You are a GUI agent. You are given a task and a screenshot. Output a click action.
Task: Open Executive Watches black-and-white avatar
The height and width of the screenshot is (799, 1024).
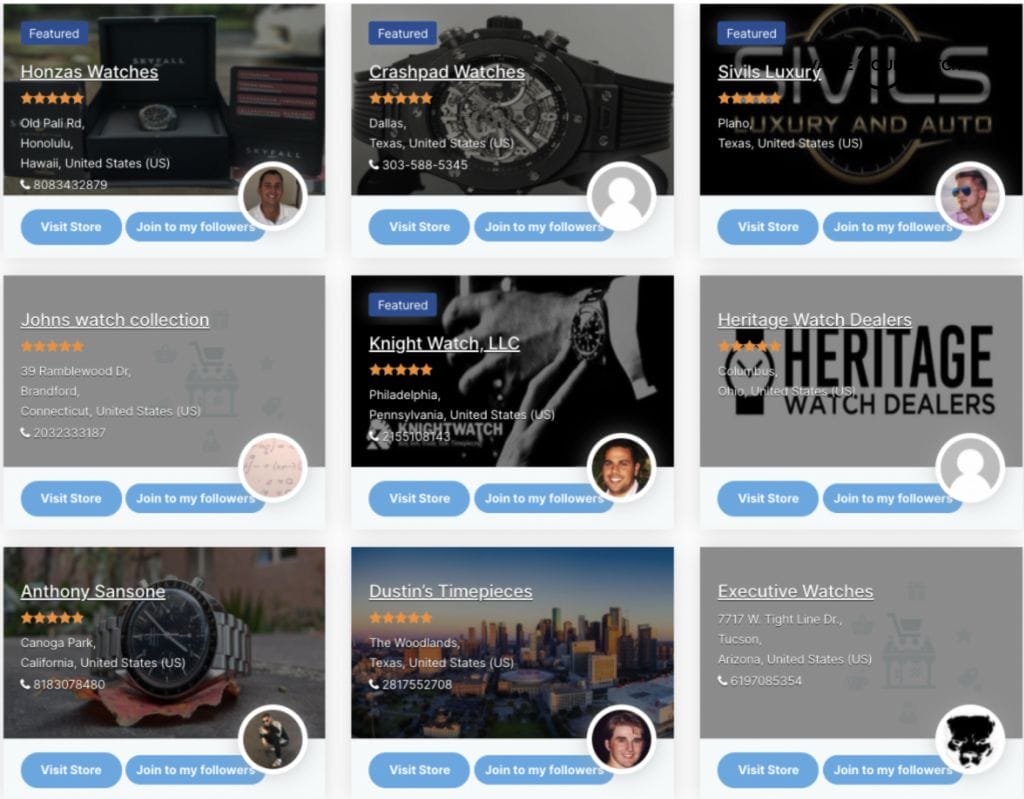(x=970, y=739)
